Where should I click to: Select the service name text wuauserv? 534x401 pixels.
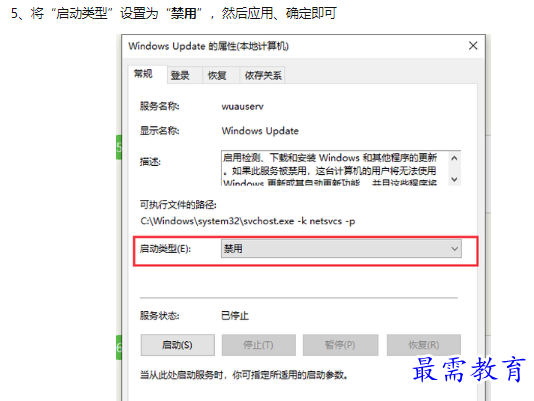[x=242, y=107]
